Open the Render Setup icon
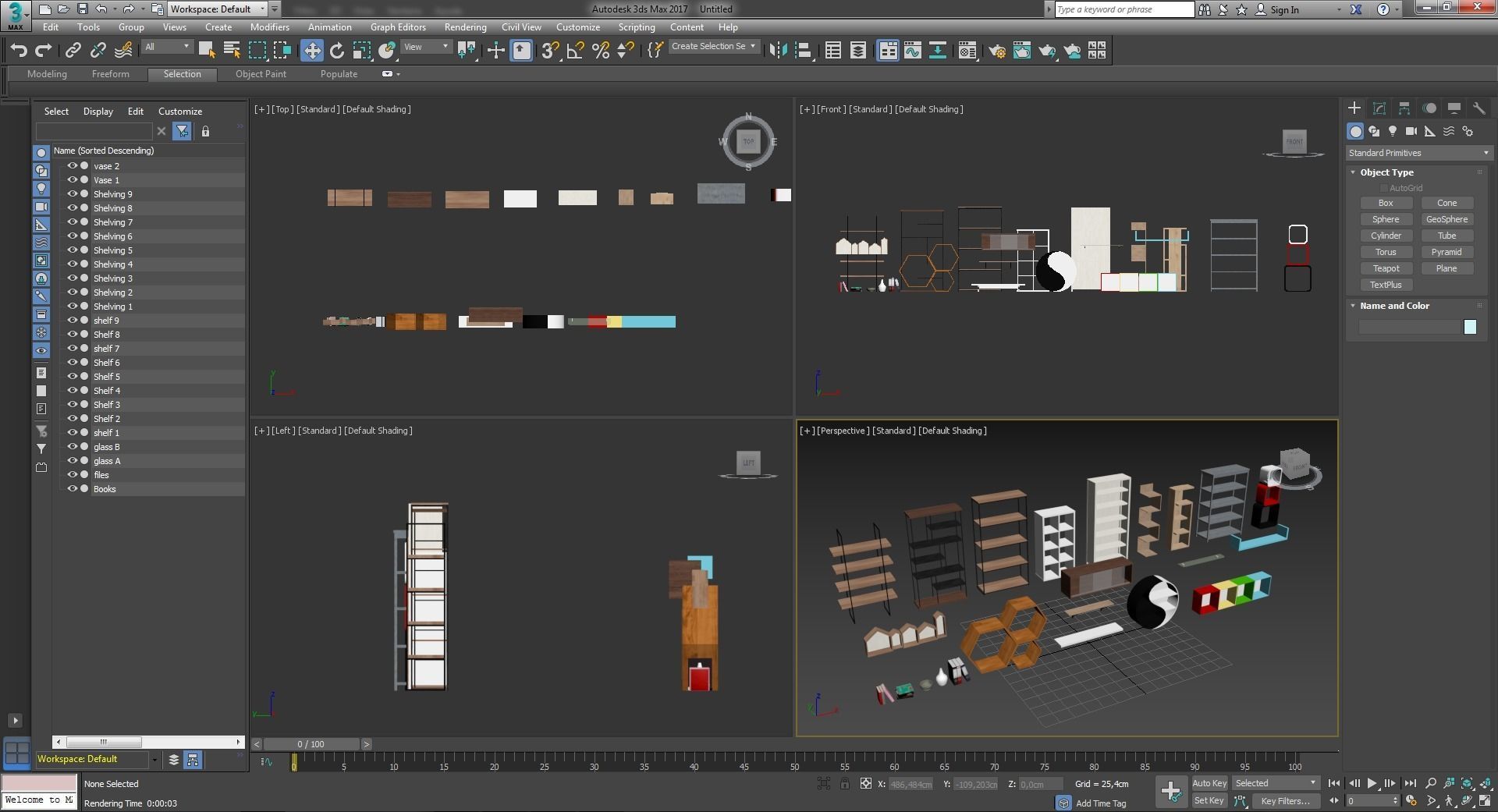Screen dimensions: 1498x812 tap(996, 51)
